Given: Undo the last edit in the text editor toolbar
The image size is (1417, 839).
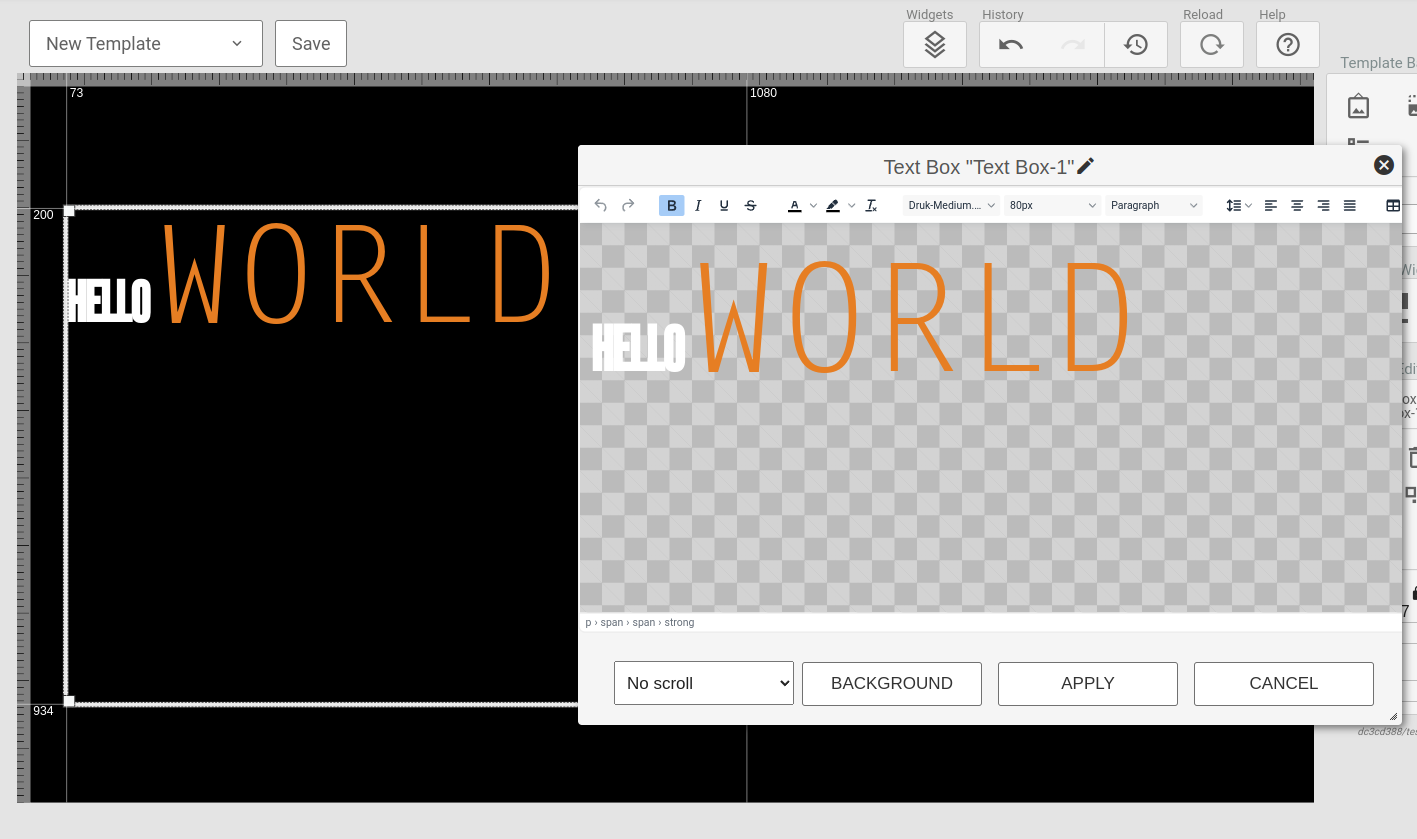Looking at the screenshot, I should pyautogui.click(x=600, y=205).
